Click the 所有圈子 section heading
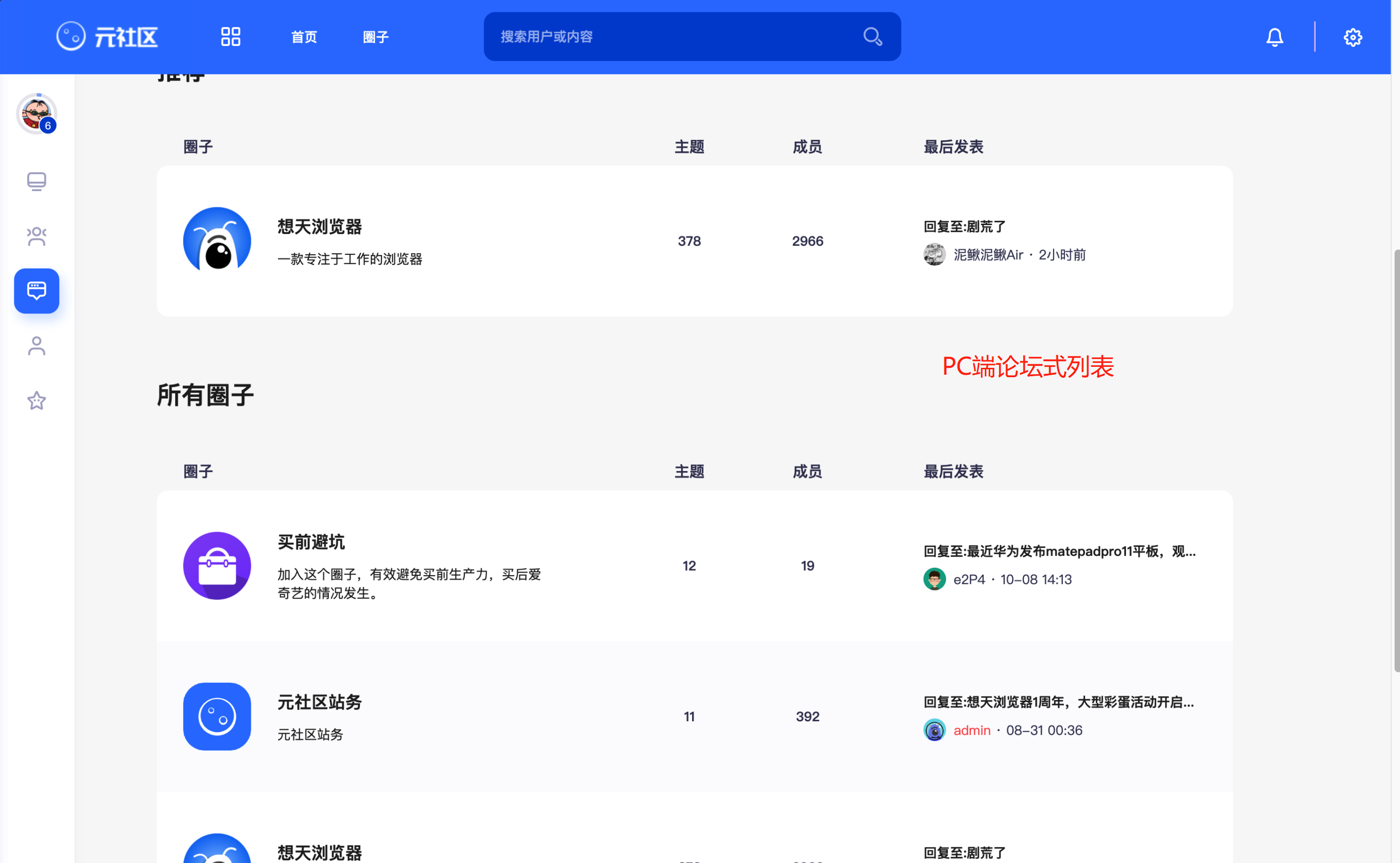 (205, 395)
